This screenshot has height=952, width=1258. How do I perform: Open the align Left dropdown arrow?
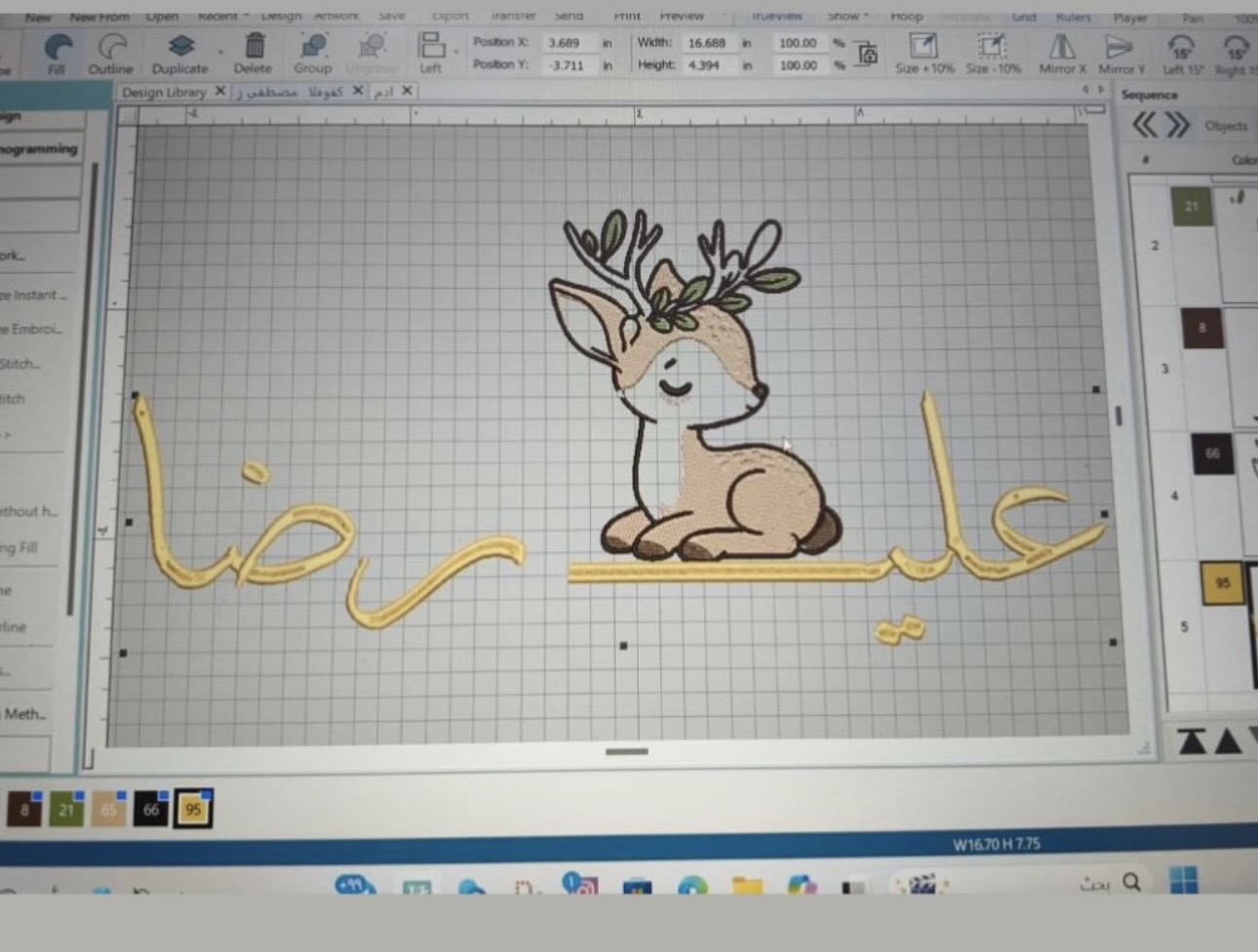[x=455, y=53]
